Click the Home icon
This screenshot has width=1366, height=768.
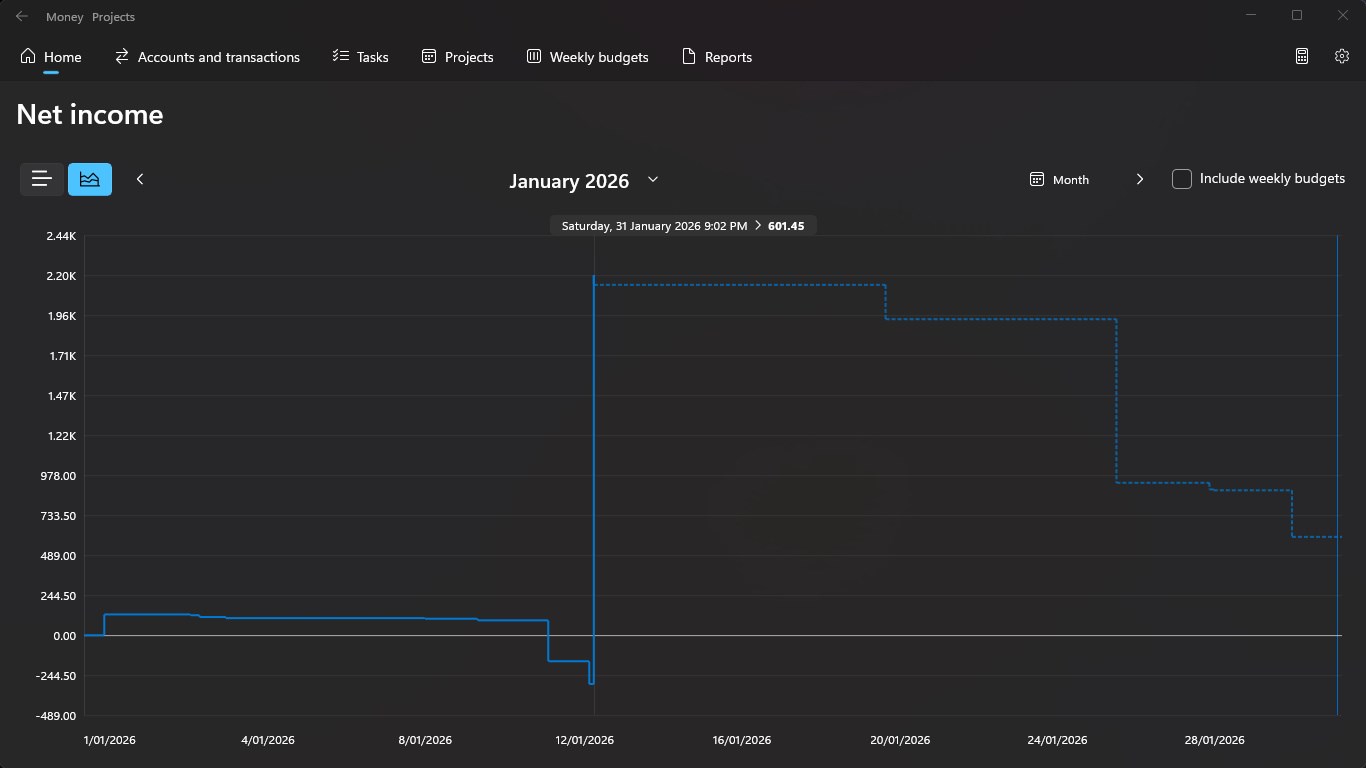(x=28, y=57)
